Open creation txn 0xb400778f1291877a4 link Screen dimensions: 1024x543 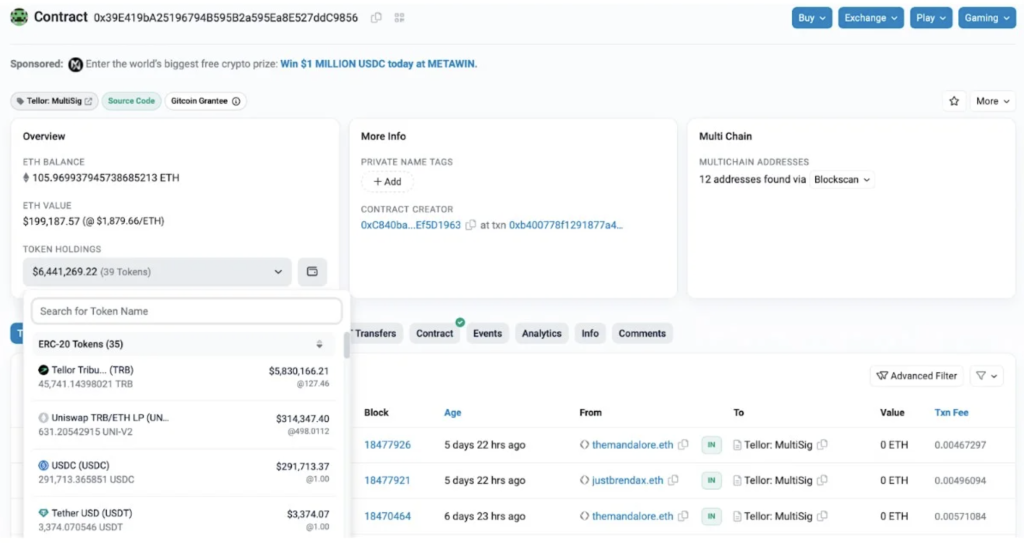(566, 225)
